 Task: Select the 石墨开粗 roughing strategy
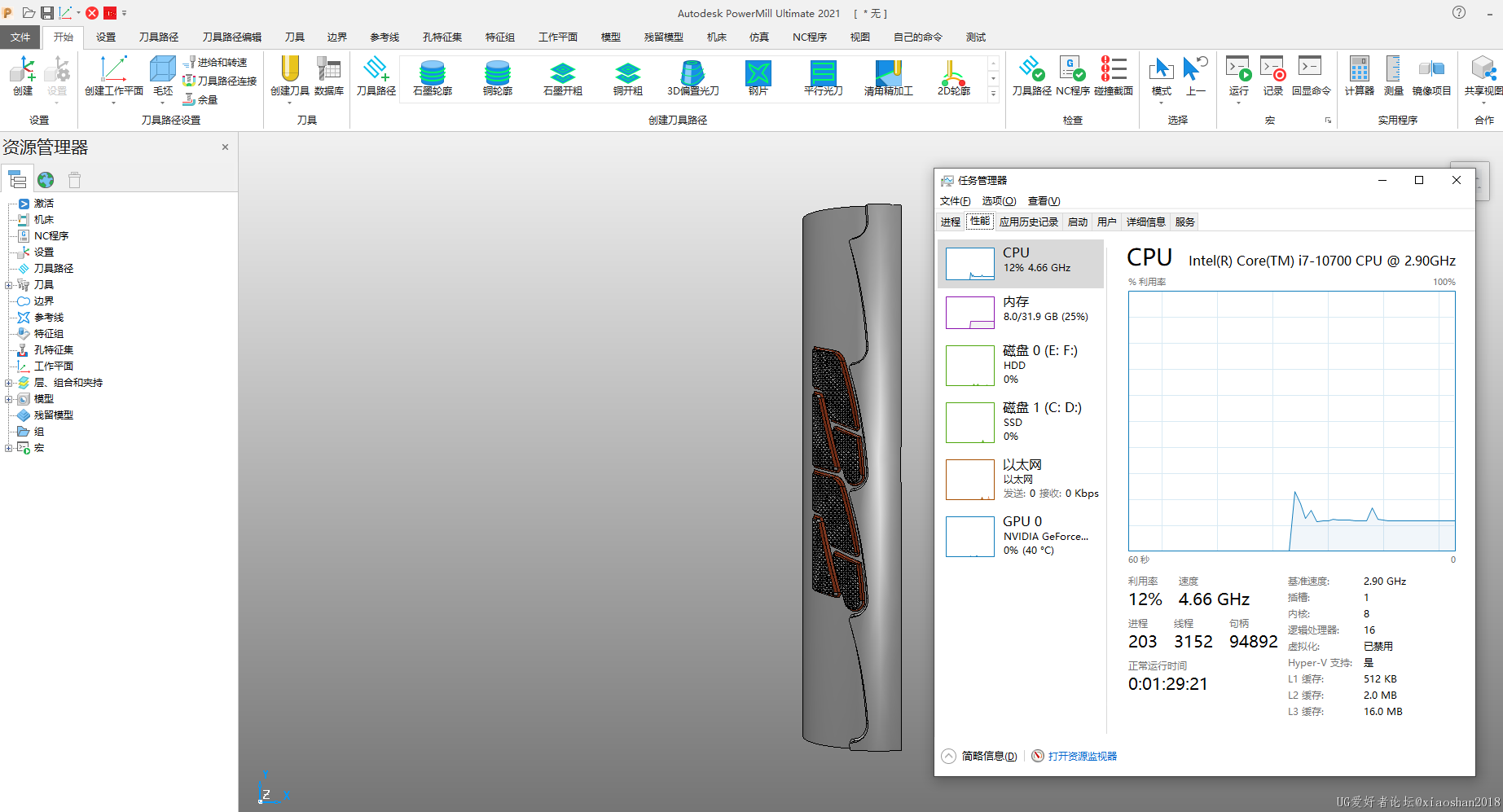[x=563, y=78]
